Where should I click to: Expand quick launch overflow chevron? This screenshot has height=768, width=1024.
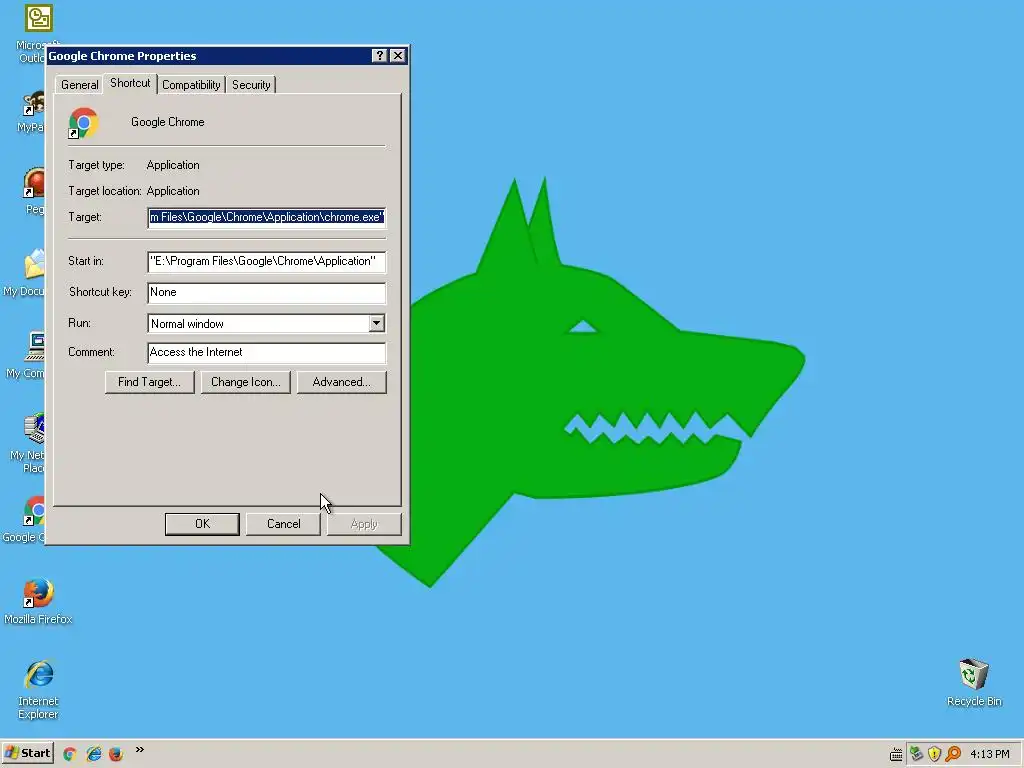139,750
